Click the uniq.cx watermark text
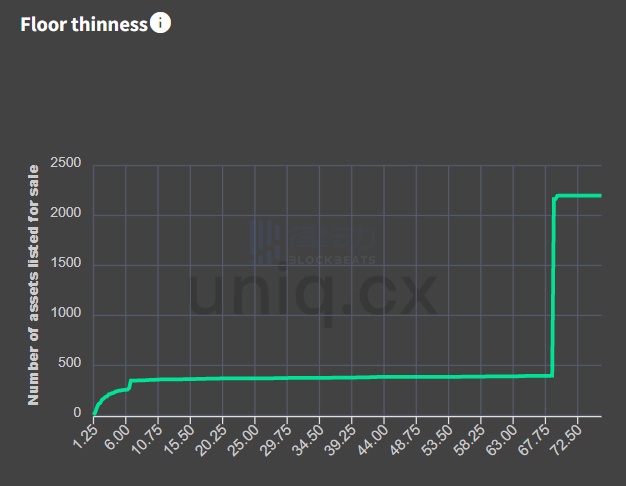The width and height of the screenshot is (626, 486). pos(313,291)
